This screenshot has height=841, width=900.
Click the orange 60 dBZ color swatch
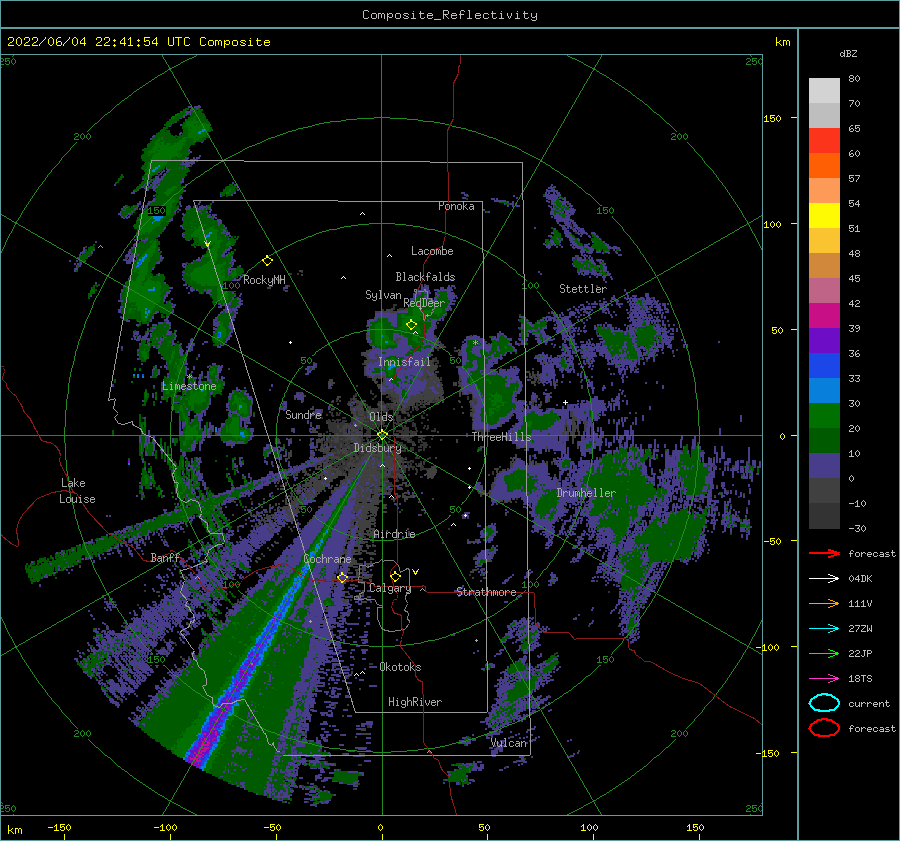point(824,165)
